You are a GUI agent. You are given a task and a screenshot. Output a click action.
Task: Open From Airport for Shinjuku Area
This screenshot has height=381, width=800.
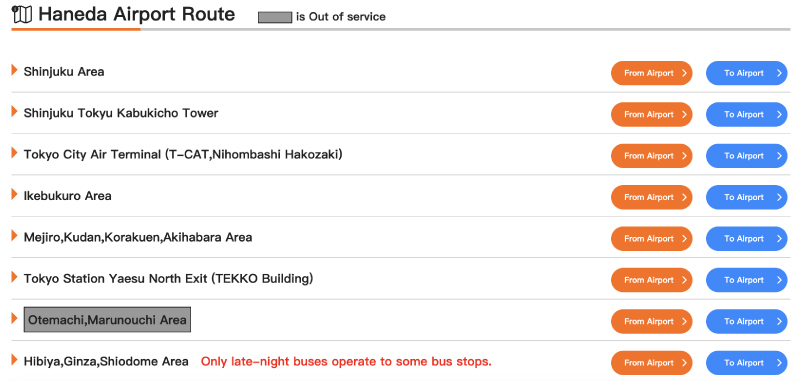pos(652,73)
